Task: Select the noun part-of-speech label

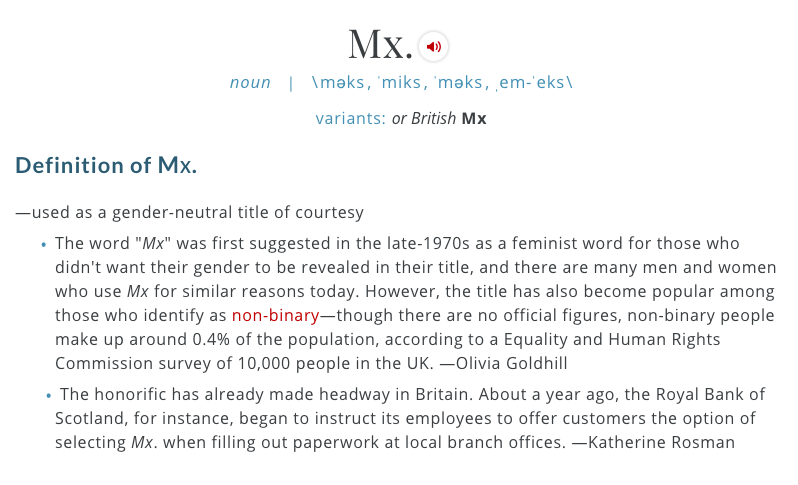Action: 250,82
